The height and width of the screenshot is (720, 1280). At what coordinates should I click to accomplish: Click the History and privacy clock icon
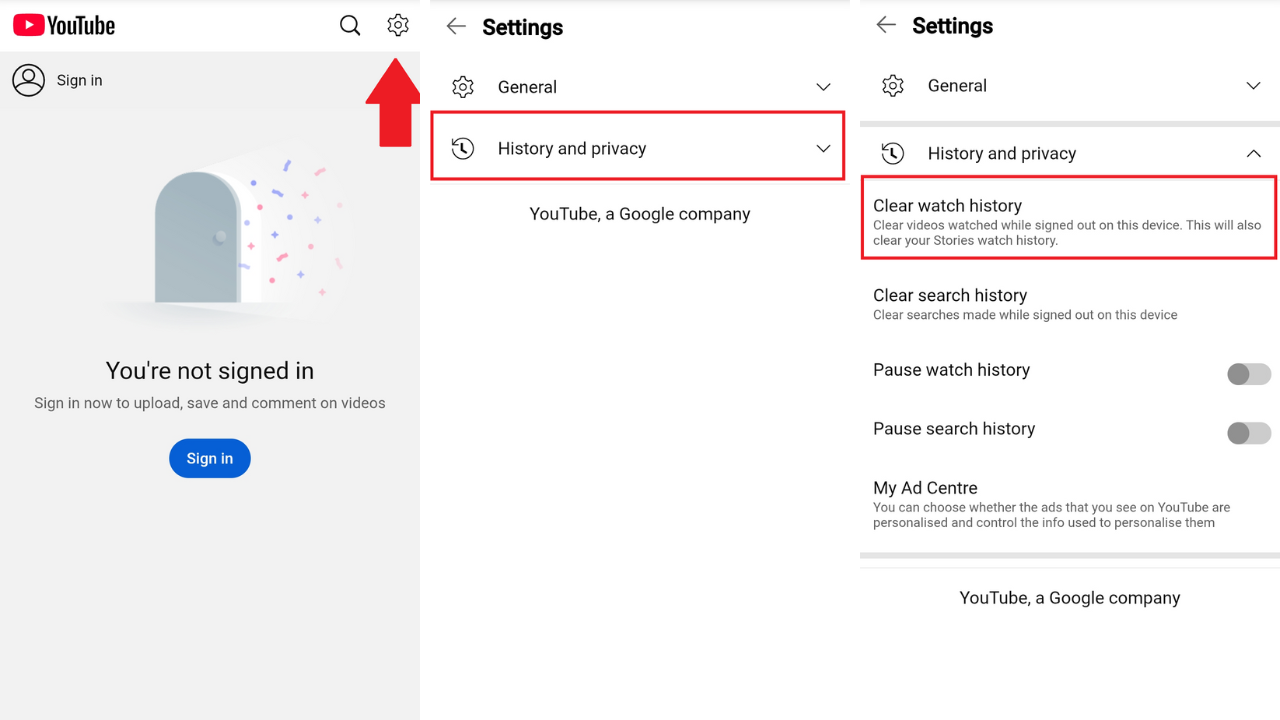(x=462, y=146)
